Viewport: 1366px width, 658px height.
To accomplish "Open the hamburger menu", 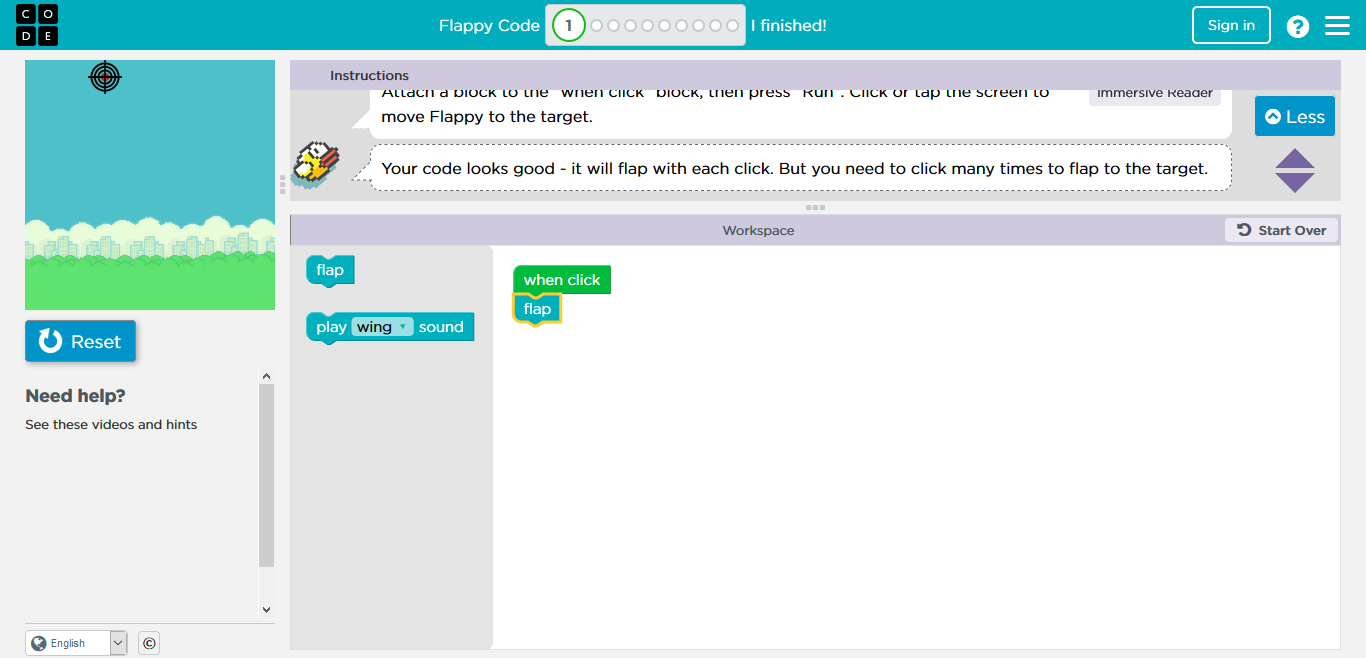I will [x=1337, y=26].
